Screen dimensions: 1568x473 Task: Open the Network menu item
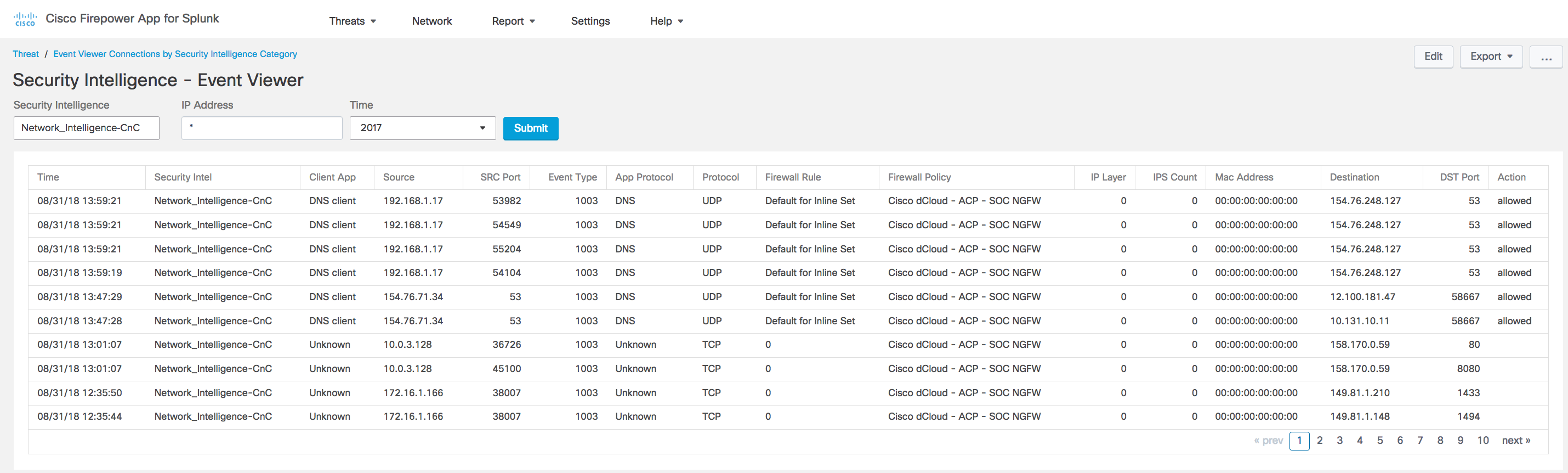coord(431,21)
